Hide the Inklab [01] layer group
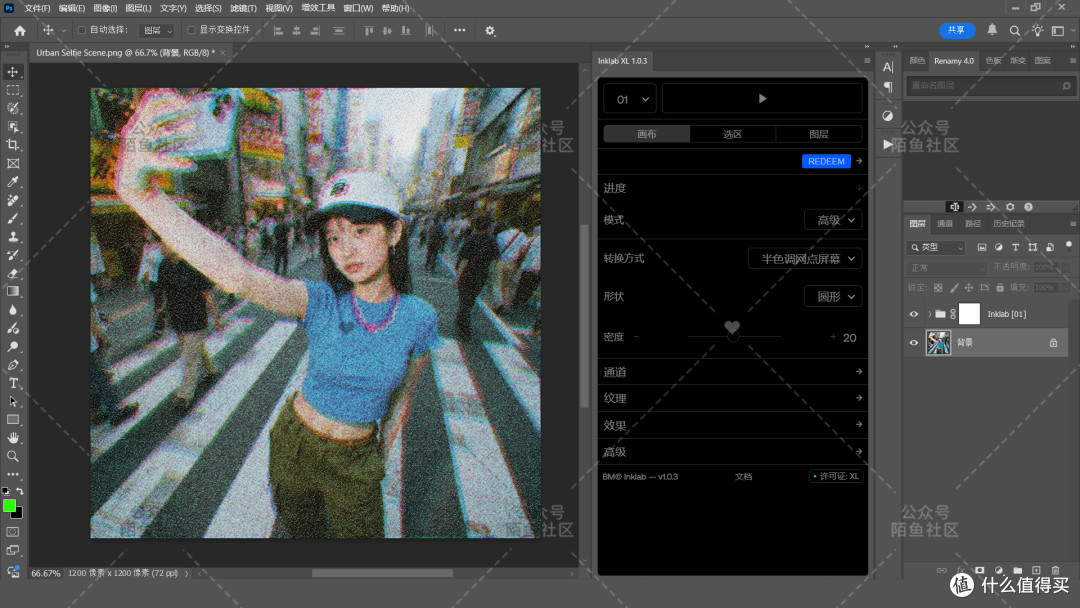Image resolution: width=1080 pixels, height=608 pixels. tap(914, 314)
